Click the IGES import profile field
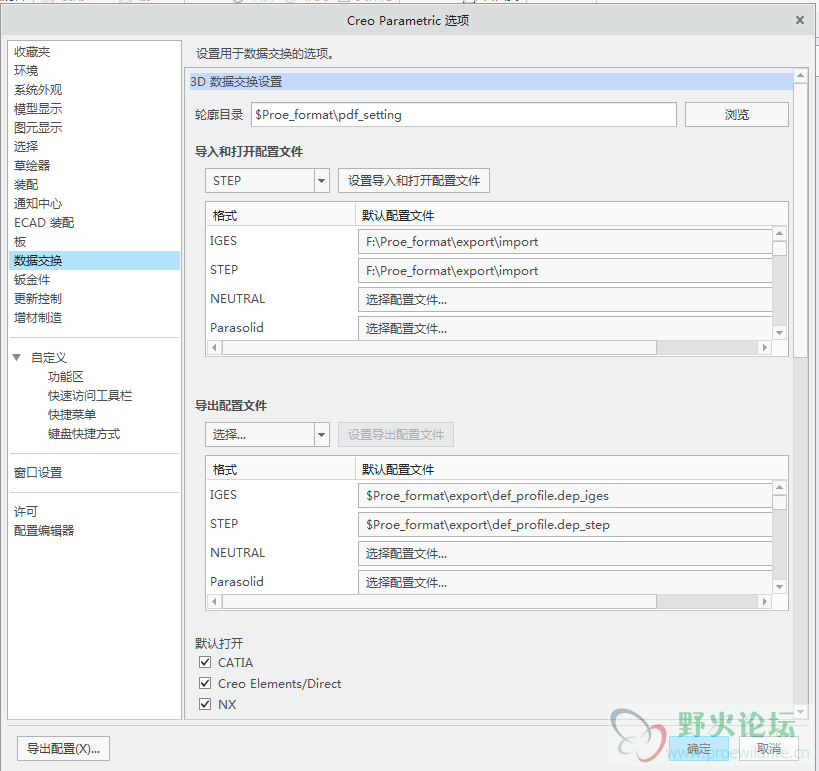 pos(565,242)
